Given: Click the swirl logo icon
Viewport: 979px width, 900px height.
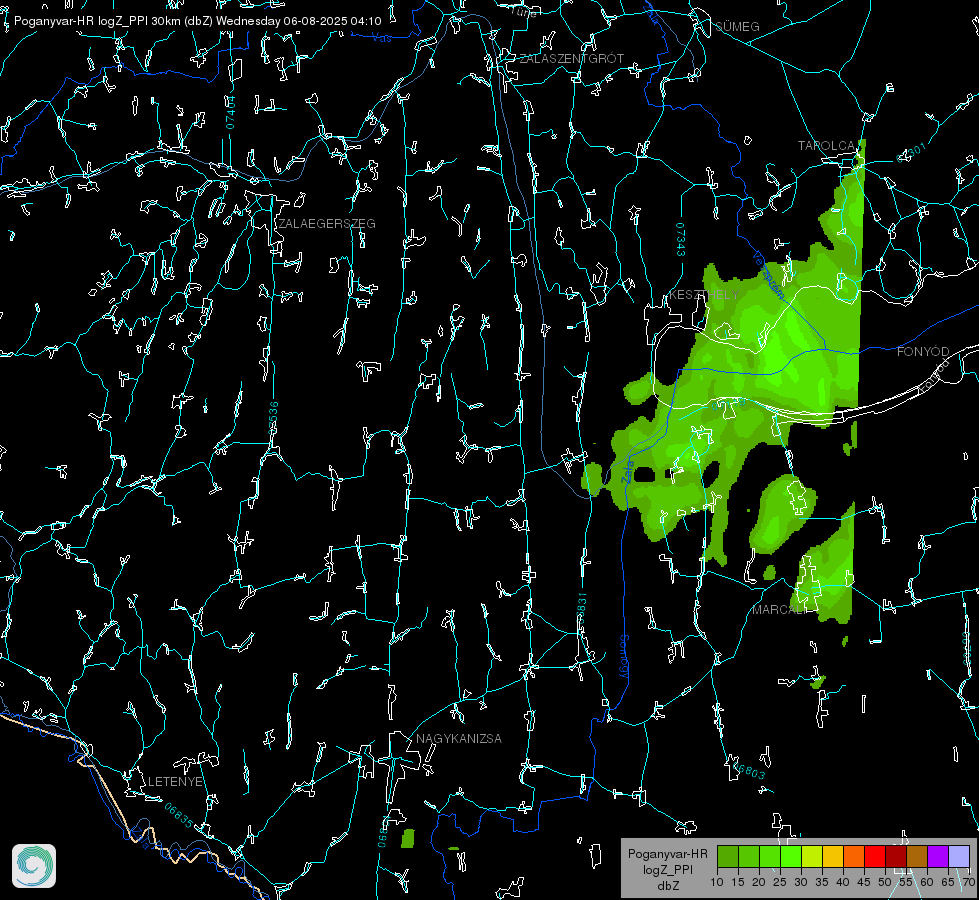Looking at the screenshot, I should coord(34,866).
